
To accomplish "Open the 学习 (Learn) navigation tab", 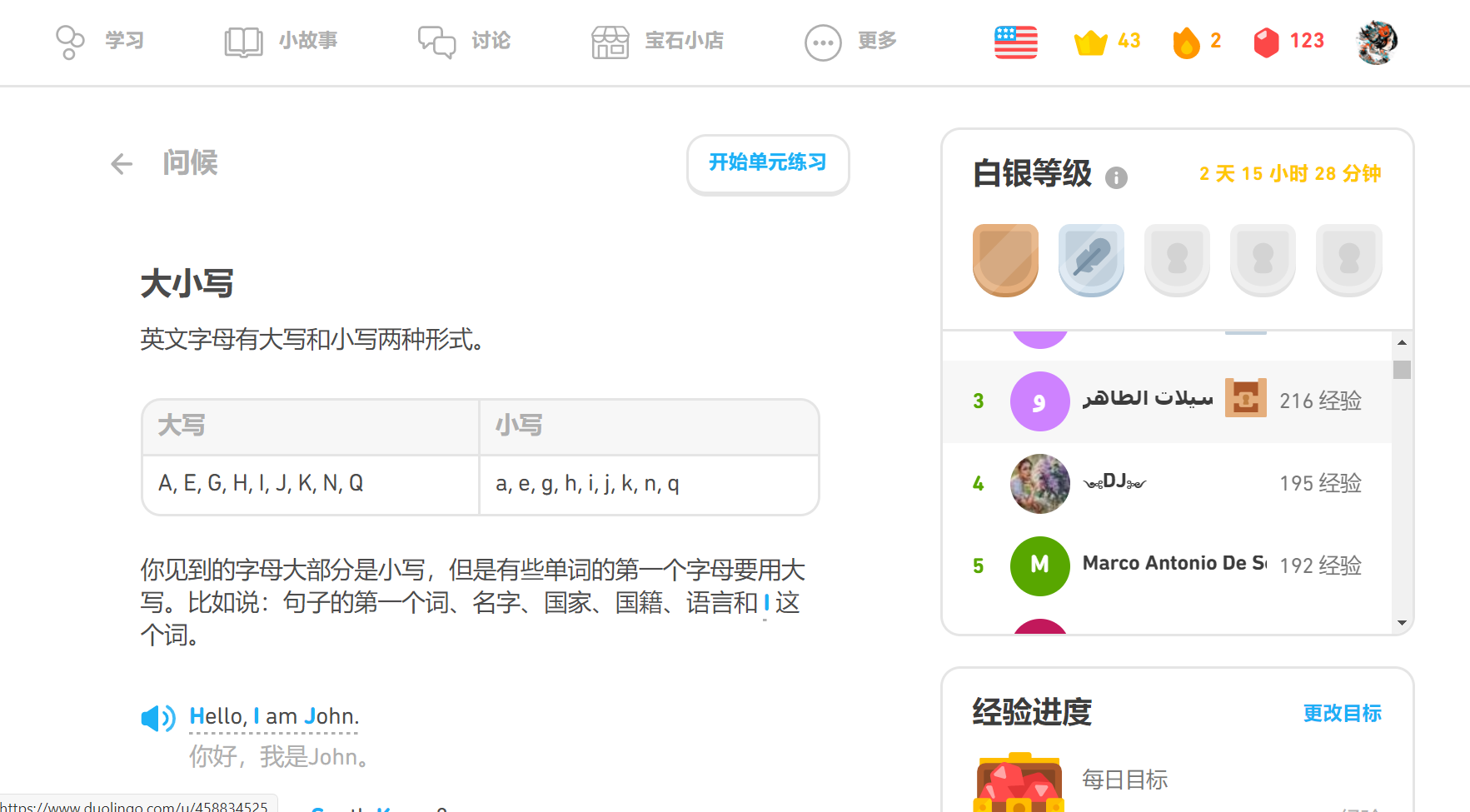I will 99,41.
